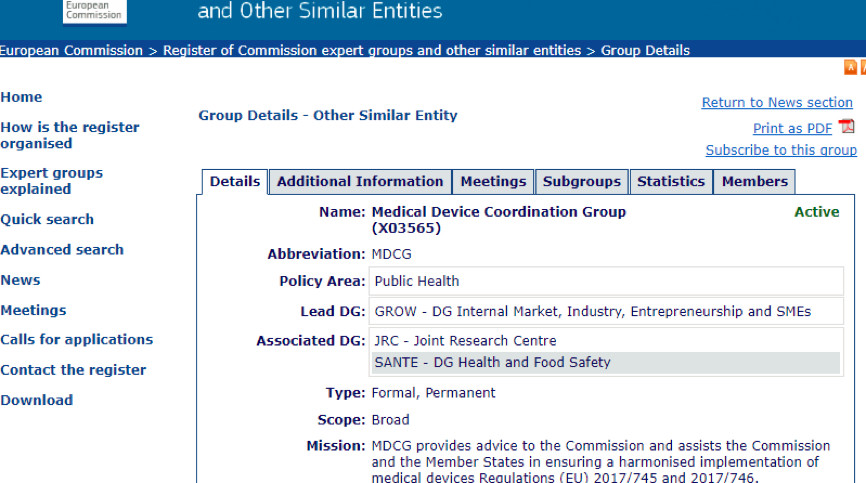This screenshot has width=866, height=483.
Task: Open the Additional Information tab
Action: 360,182
